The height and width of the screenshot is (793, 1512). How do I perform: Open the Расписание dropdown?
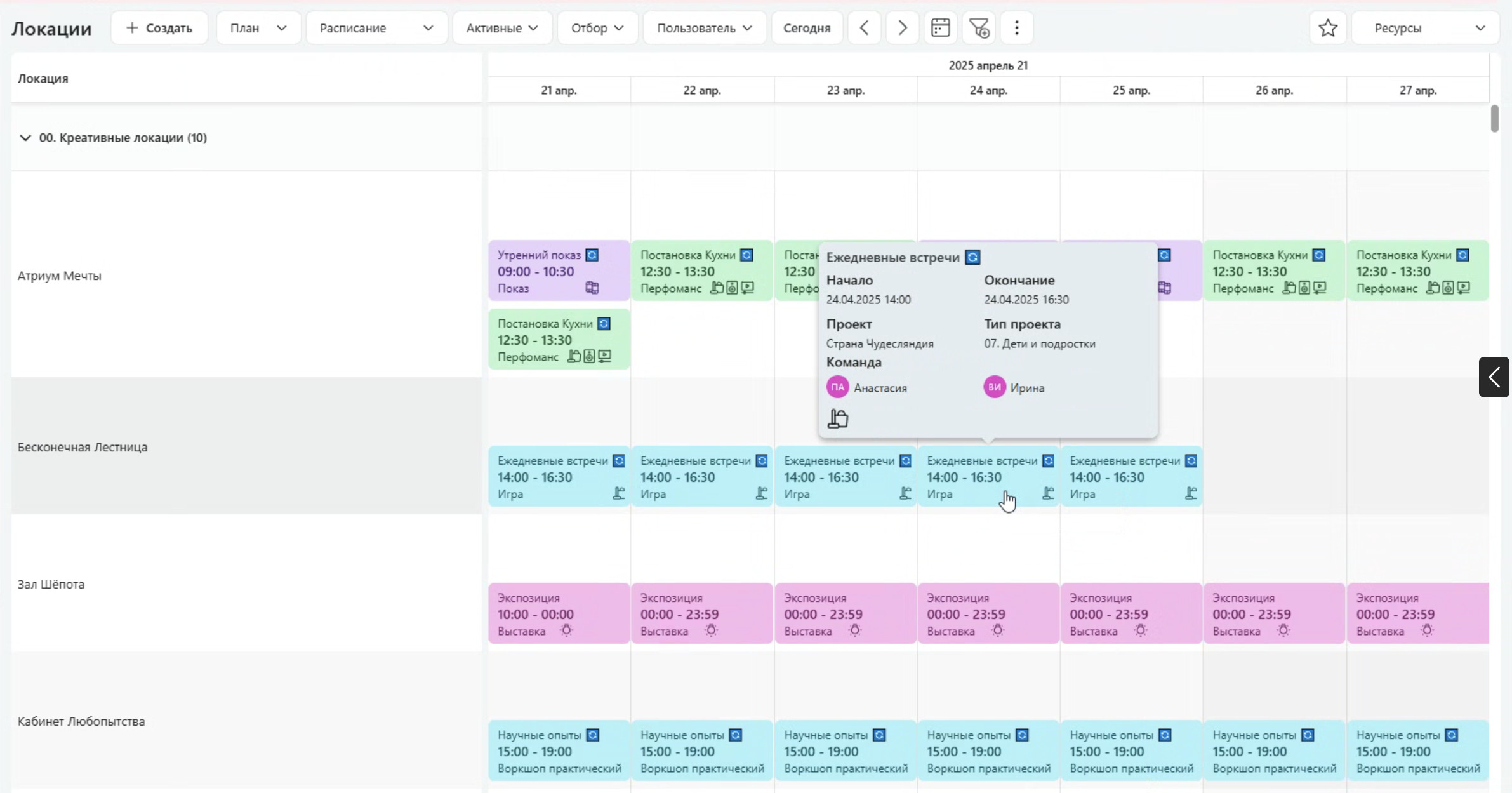tap(376, 28)
